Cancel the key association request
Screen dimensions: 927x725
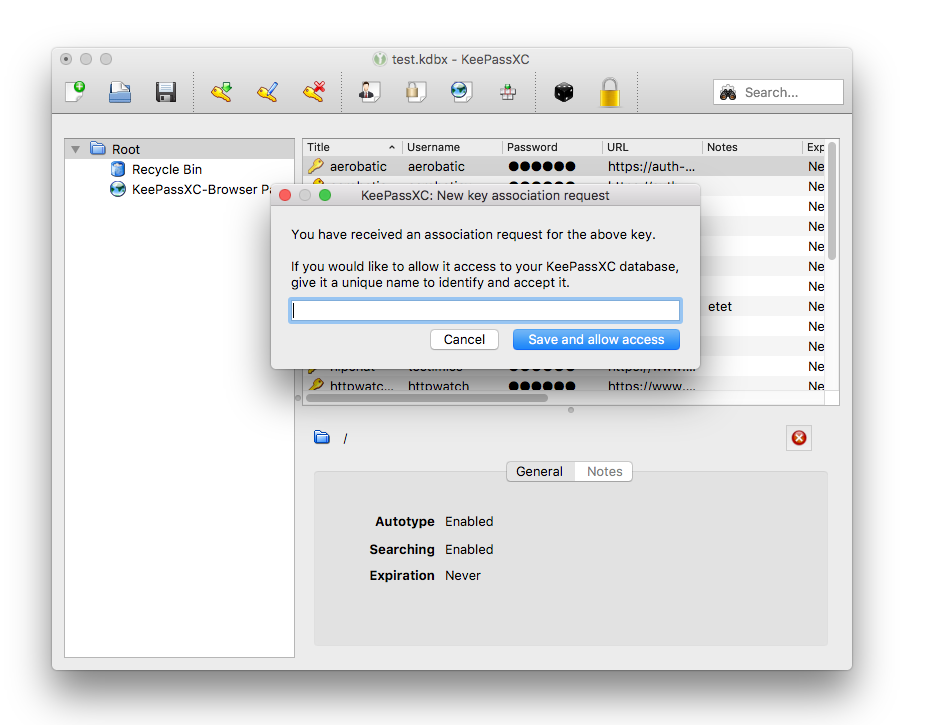point(464,339)
